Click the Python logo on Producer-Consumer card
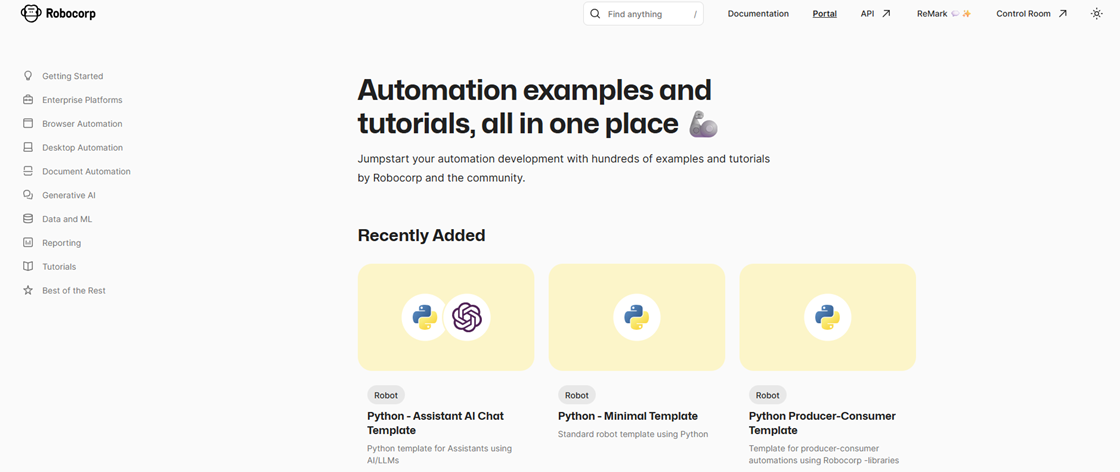Screen dimensions: 1120x472 pyautogui.click(x=827, y=317)
